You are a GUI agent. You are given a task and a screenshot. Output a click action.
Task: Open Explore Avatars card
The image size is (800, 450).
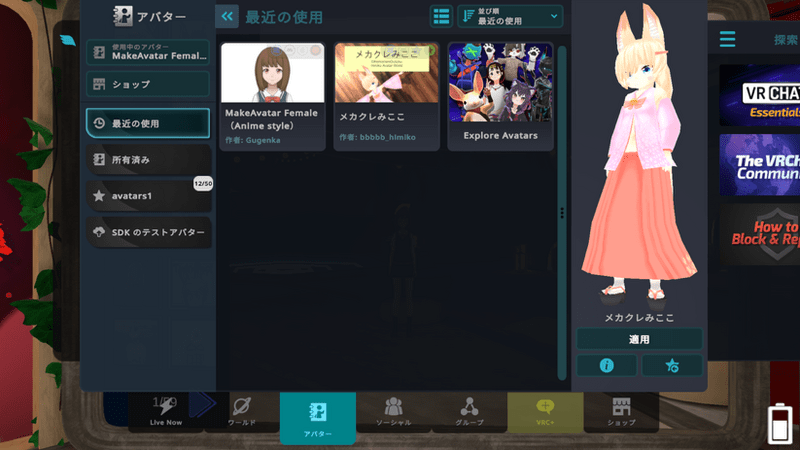coord(501,96)
